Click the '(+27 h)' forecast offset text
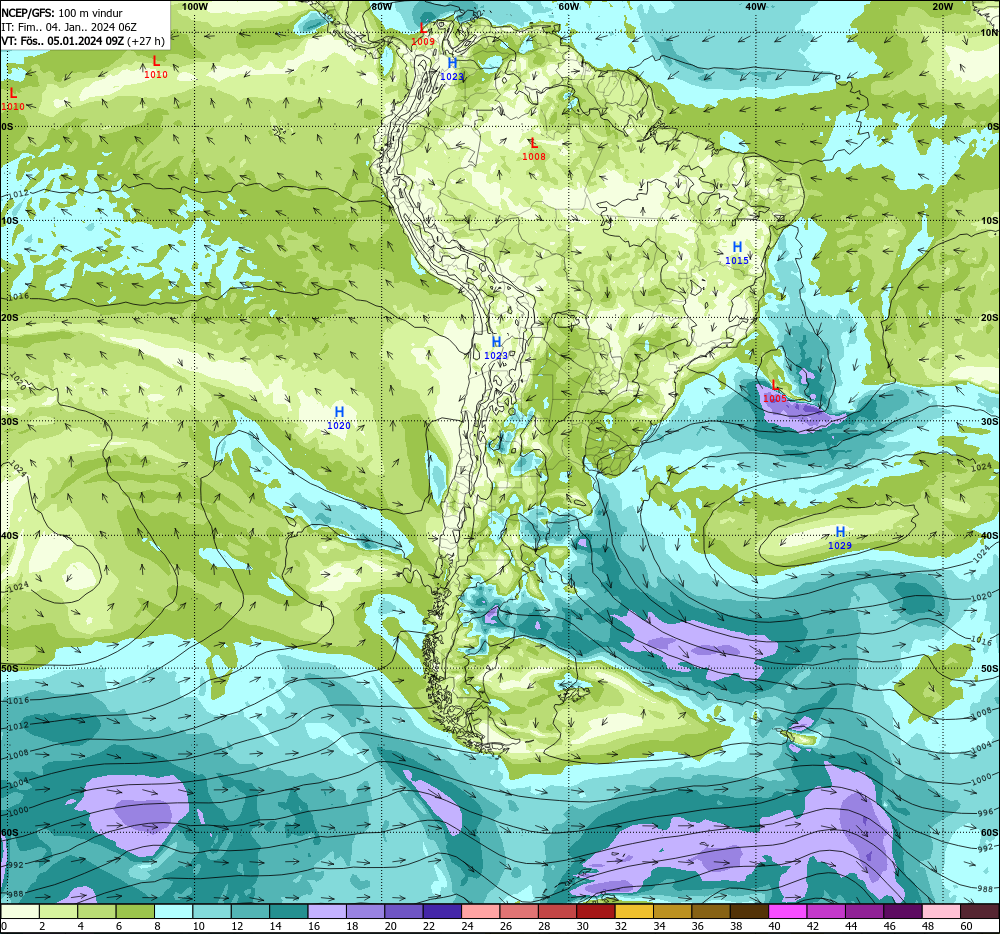1000x934 pixels. click(x=146, y=41)
